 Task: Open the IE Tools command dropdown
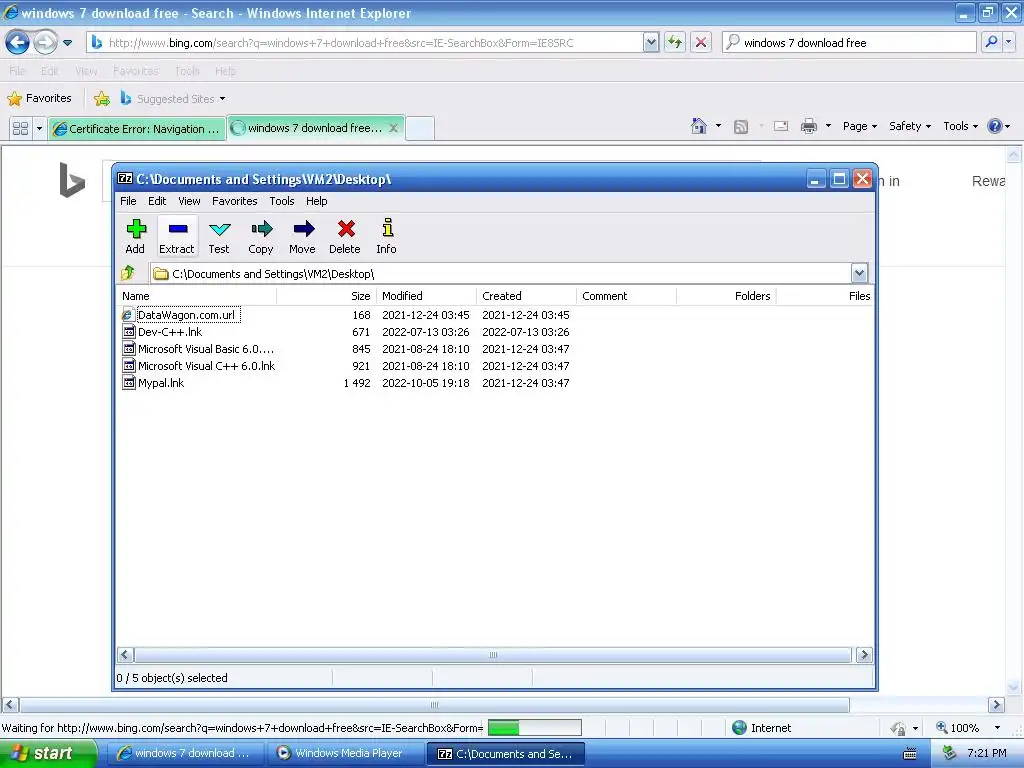coord(961,126)
